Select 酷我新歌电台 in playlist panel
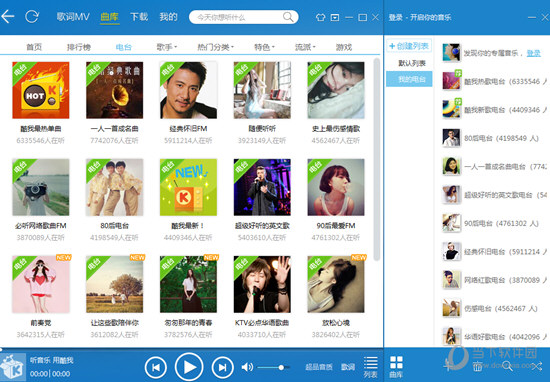Image resolution: width=550 pixels, height=382 pixels. click(x=495, y=110)
